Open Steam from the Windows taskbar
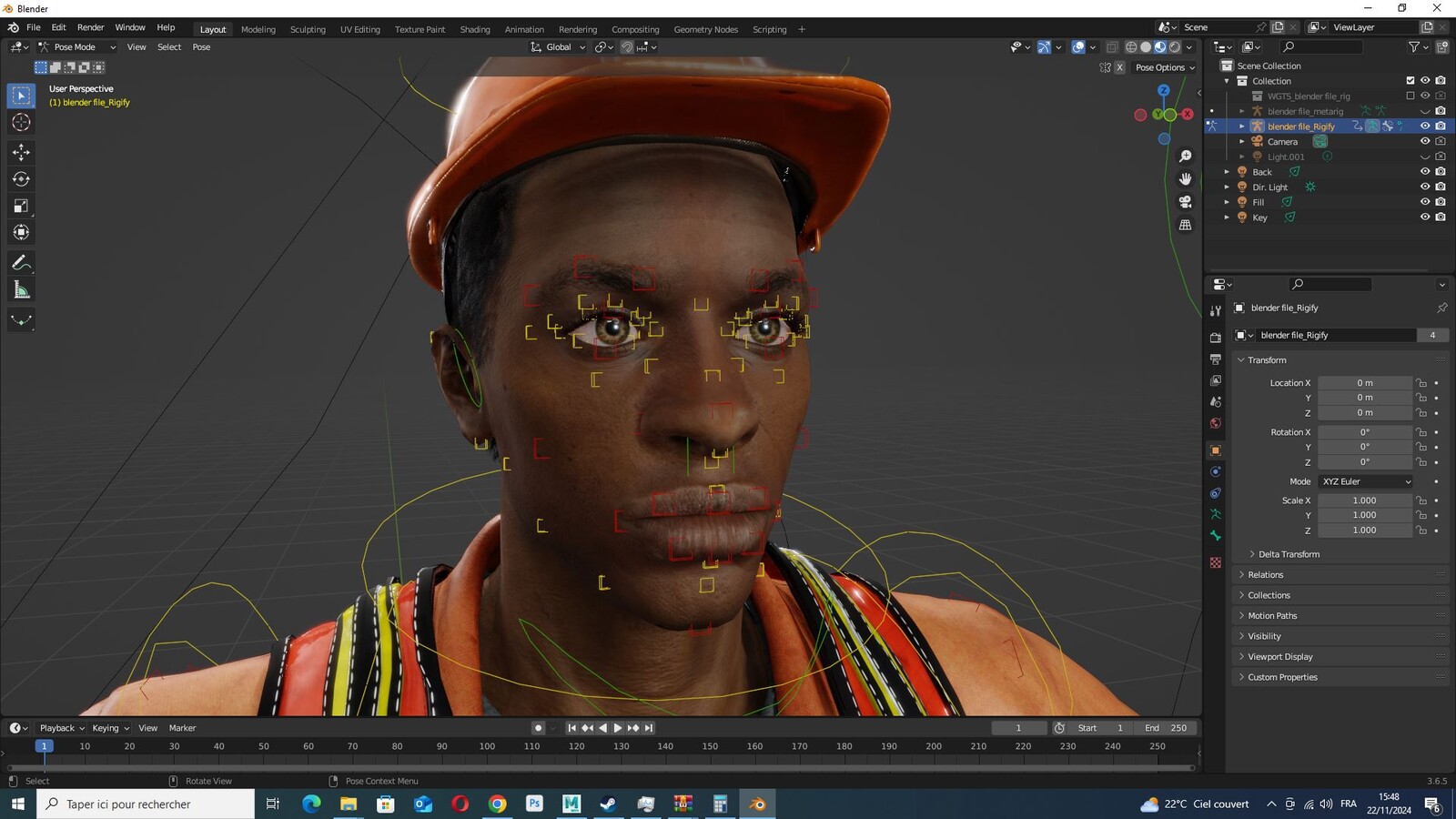1456x819 pixels. click(x=608, y=804)
